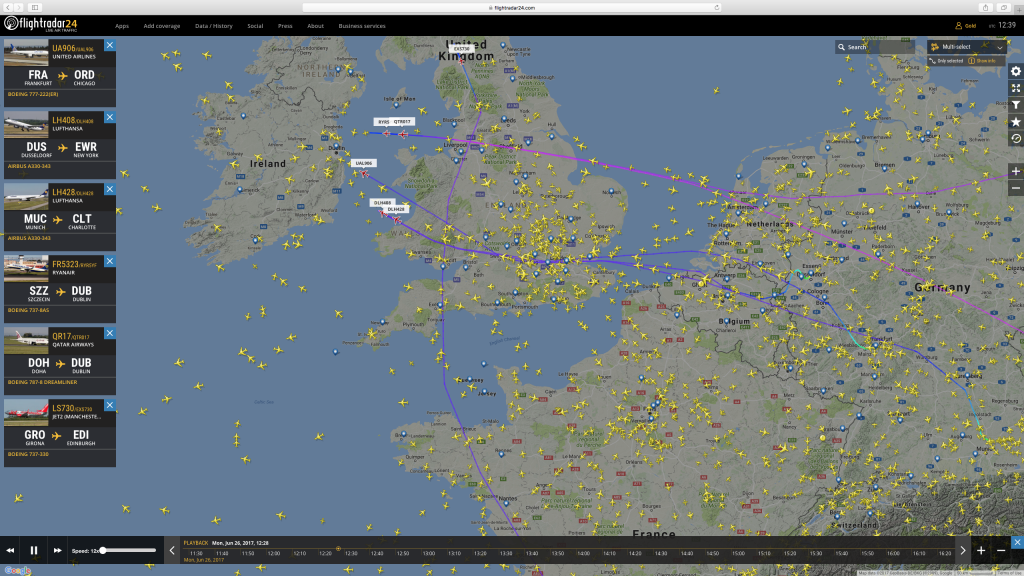Close the FR5323 flight card
The height and width of the screenshot is (576, 1024).
pos(110,261)
